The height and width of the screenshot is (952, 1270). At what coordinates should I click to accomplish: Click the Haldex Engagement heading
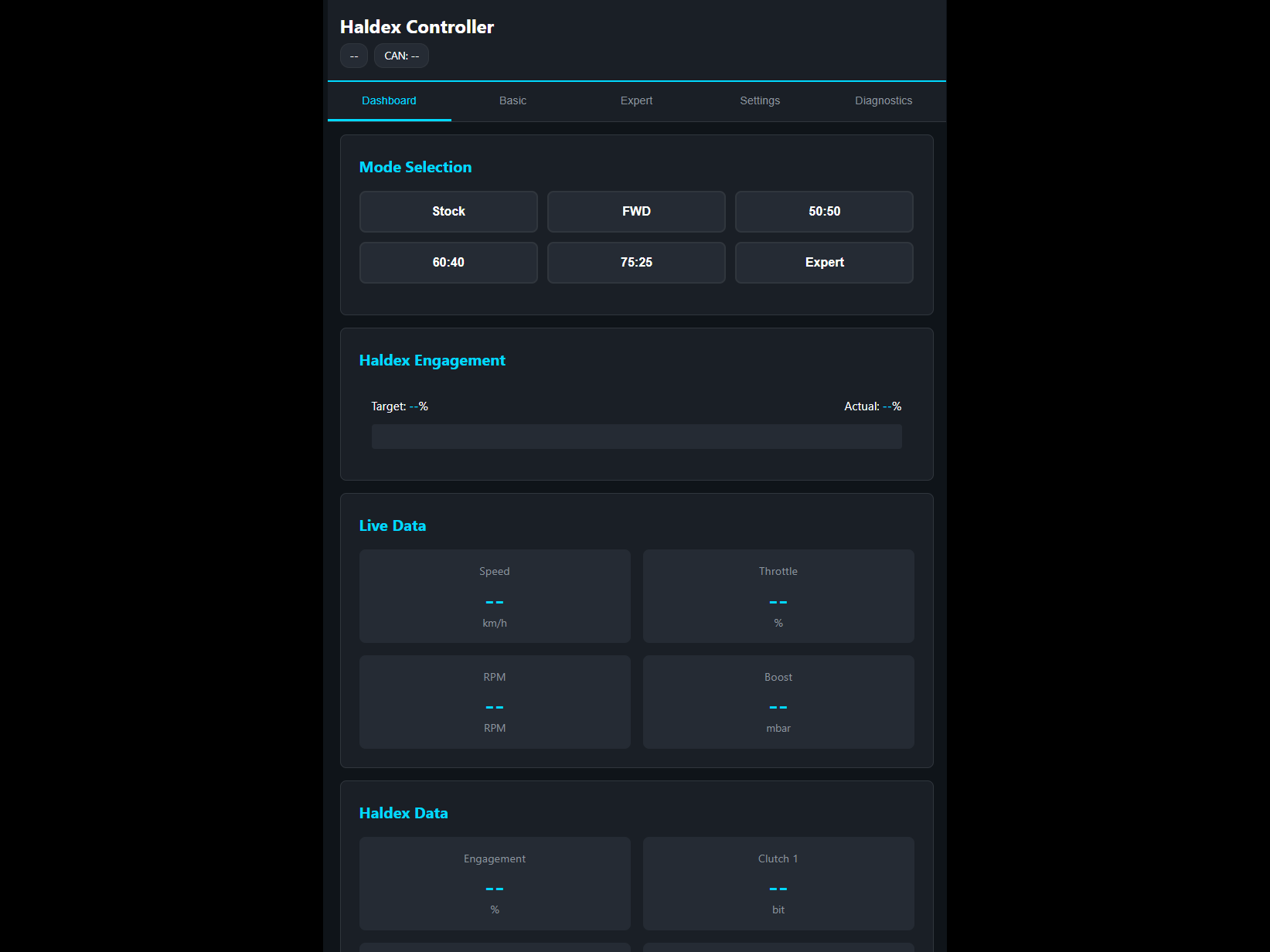click(432, 361)
